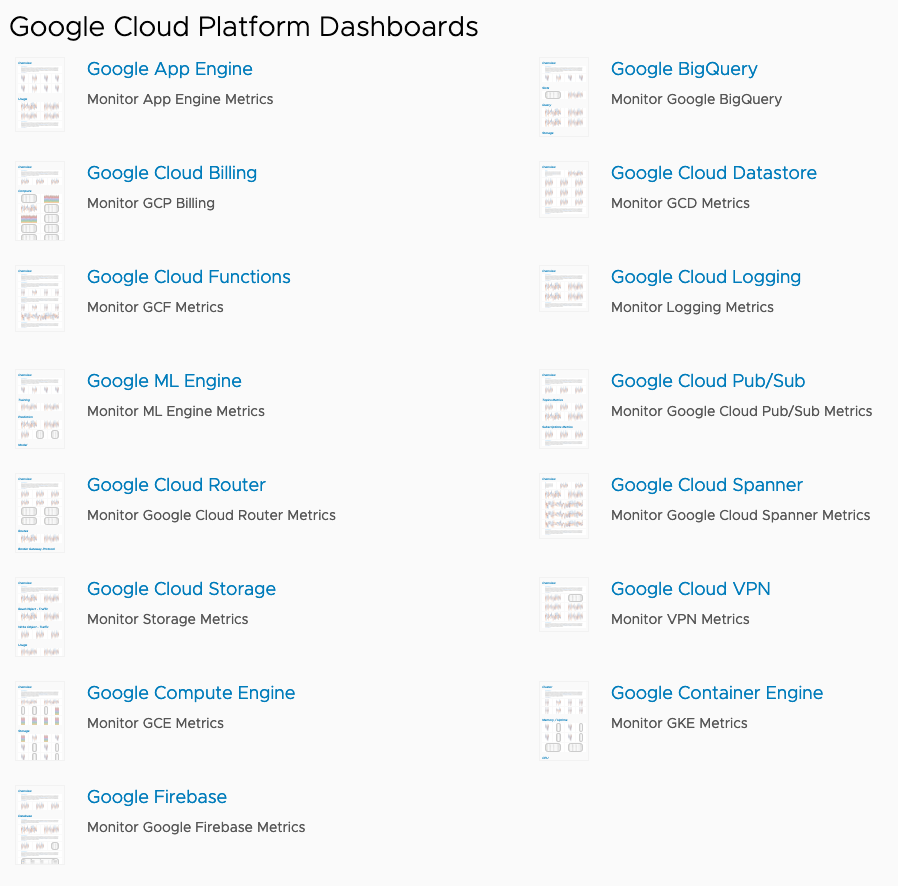Click the Google Cloud Storage dashboard thumbnail
This screenshot has height=886, width=898.
click(40, 617)
